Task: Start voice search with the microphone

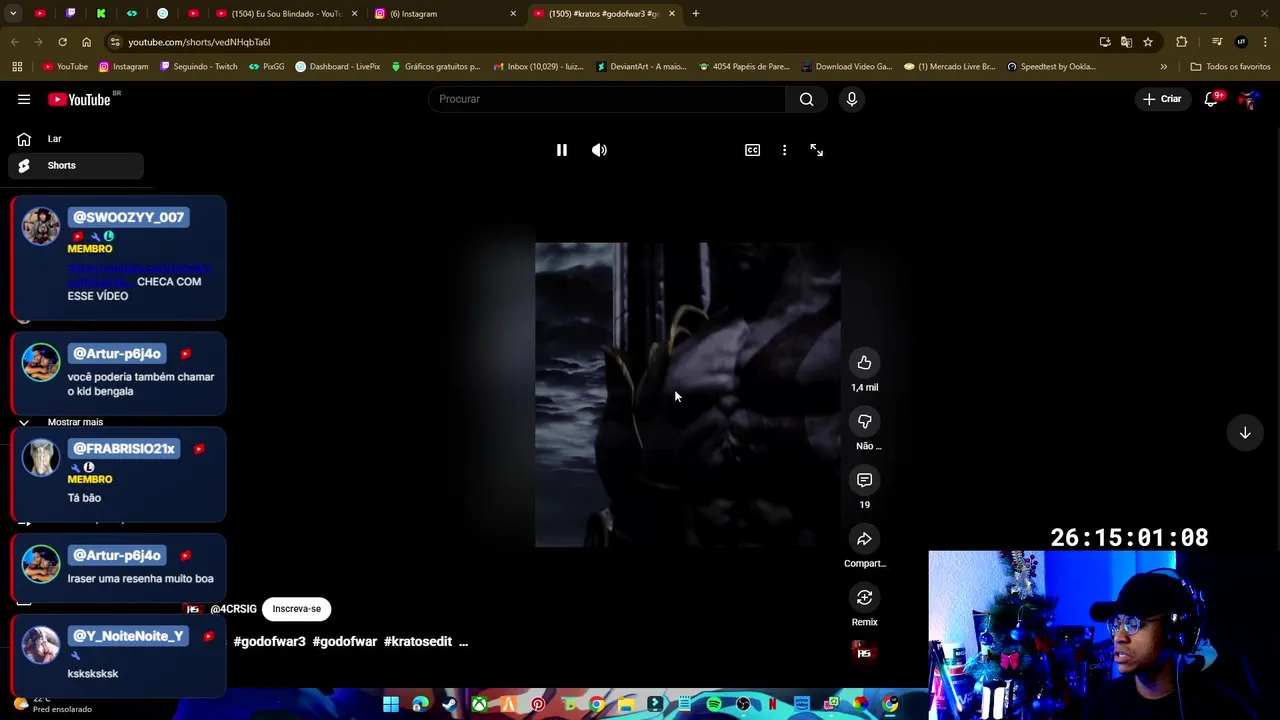Action: [x=852, y=99]
